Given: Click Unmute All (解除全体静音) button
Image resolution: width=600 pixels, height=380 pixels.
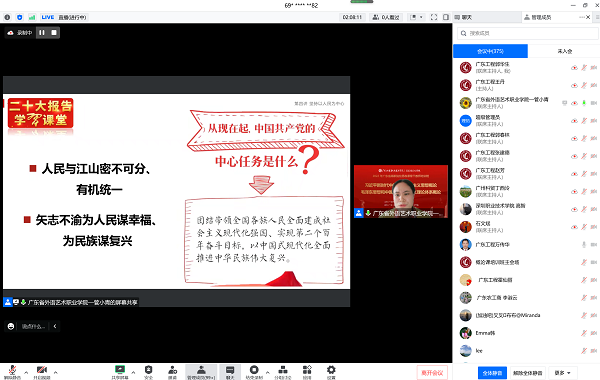Looking at the screenshot, I should click(x=528, y=373).
